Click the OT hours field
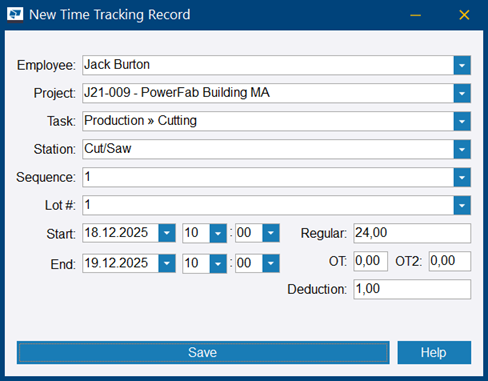 (370, 261)
